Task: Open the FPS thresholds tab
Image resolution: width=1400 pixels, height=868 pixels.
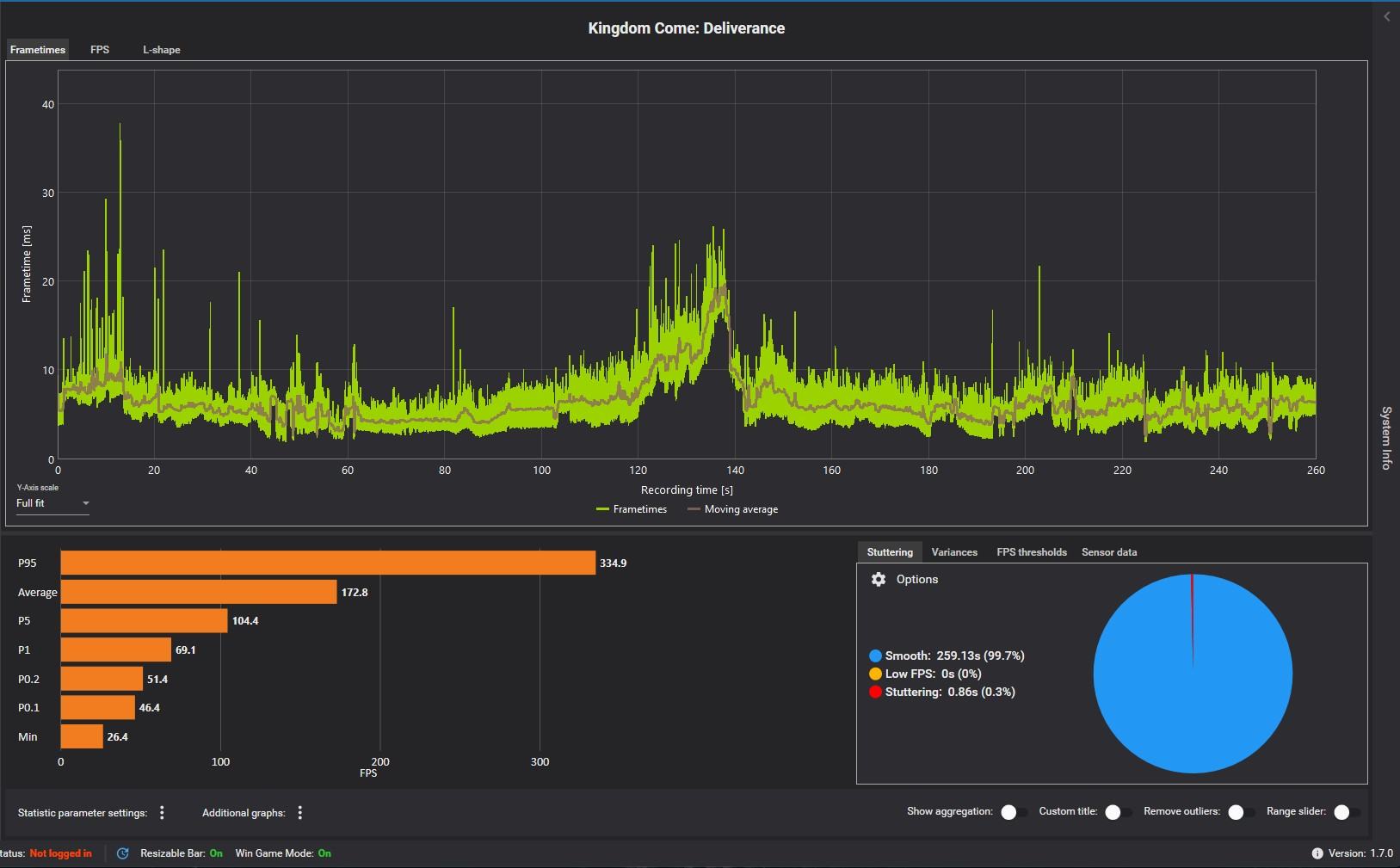Action: 1032,552
